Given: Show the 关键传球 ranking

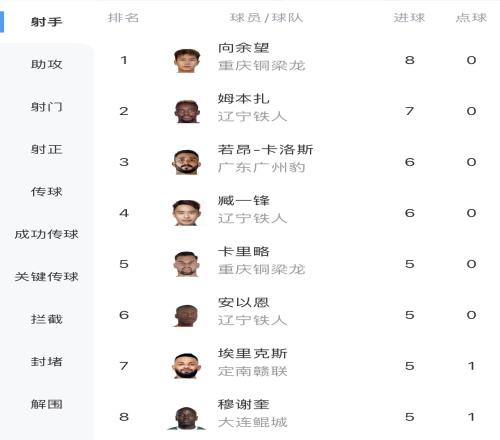Looking at the screenshot, I should coord(47,277).
